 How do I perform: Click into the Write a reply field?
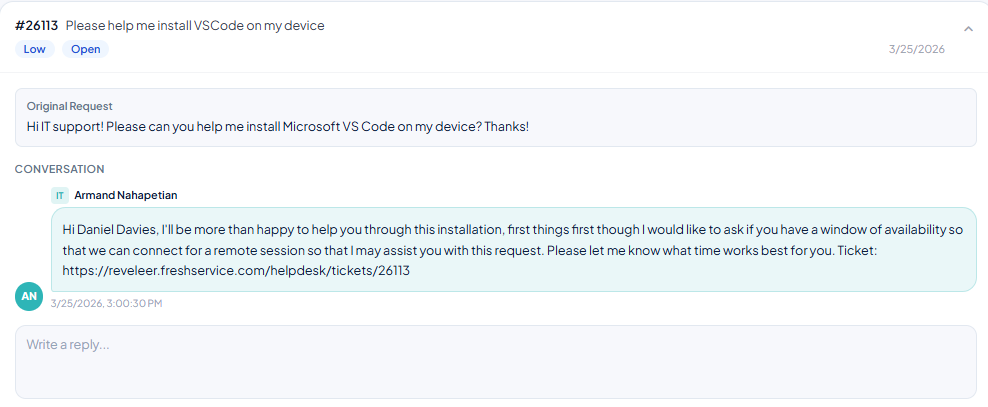(x=495, y=362)
